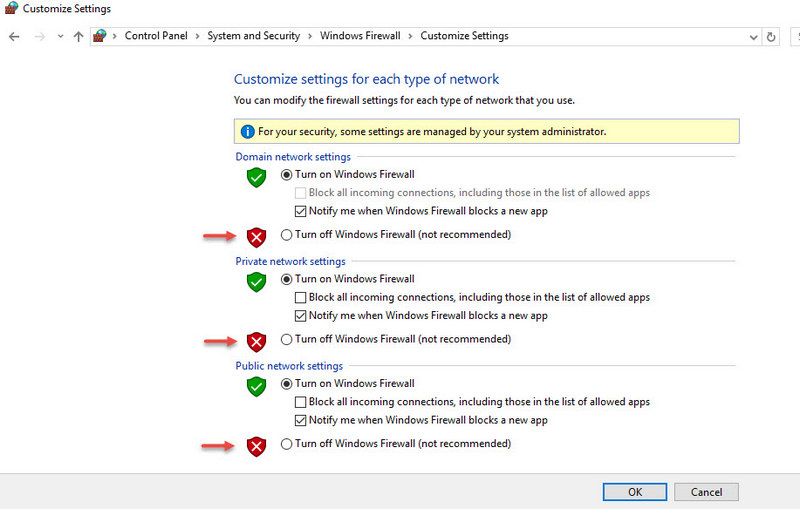Click the Public network settings heading
800x509 pixels.
point(289,366)
